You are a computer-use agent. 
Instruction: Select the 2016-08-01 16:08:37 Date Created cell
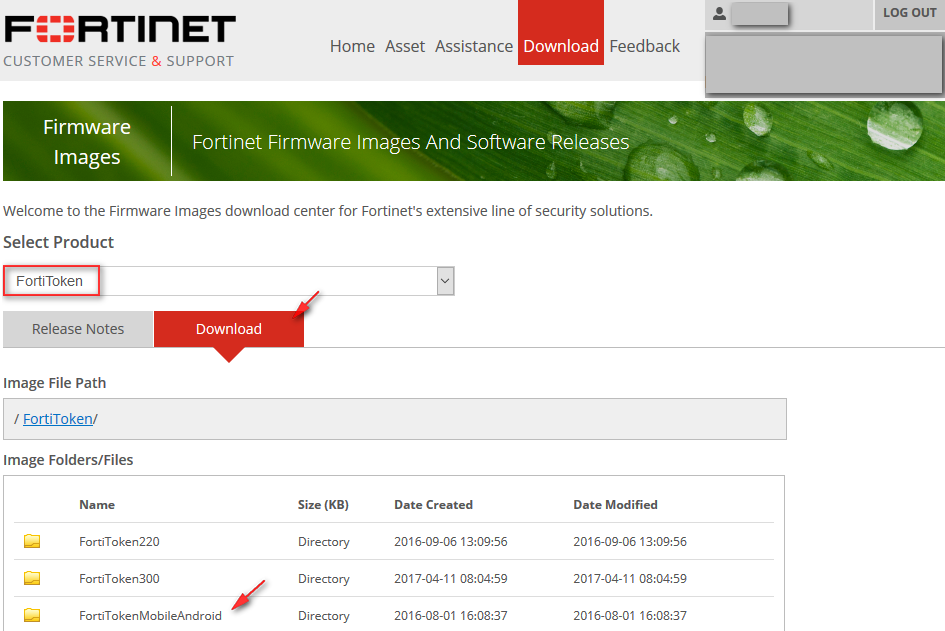tap(451, 615)
